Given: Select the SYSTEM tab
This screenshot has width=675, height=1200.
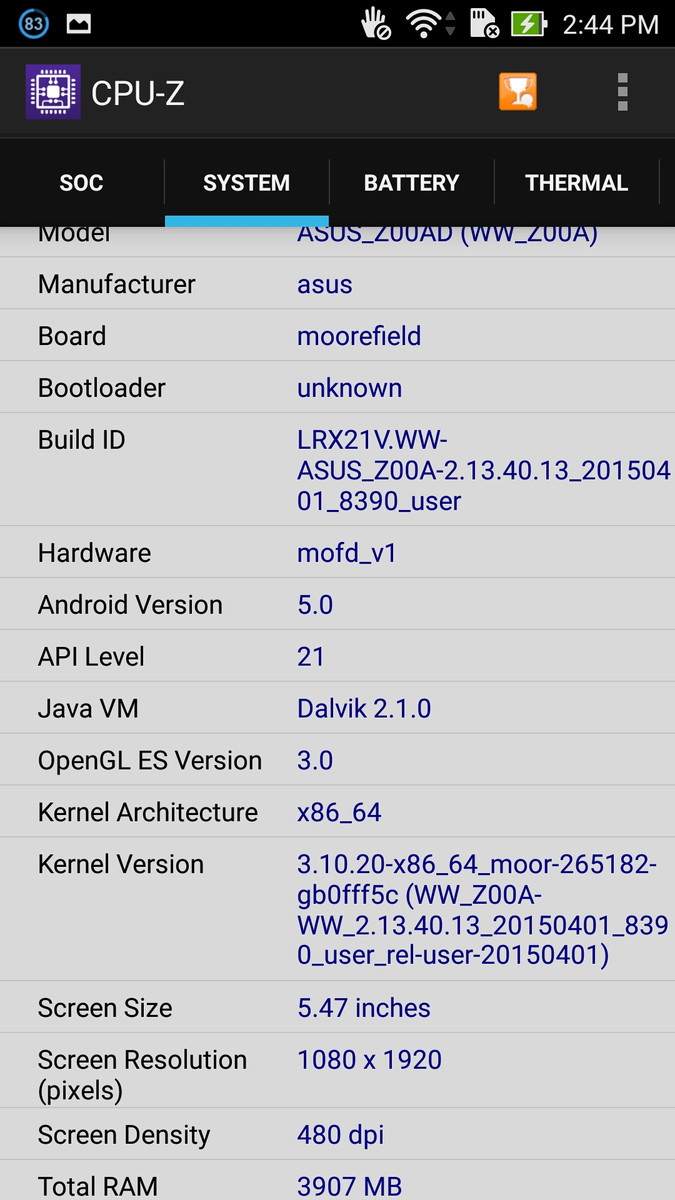Looking at the screenshot, I should tap(246, 183).
